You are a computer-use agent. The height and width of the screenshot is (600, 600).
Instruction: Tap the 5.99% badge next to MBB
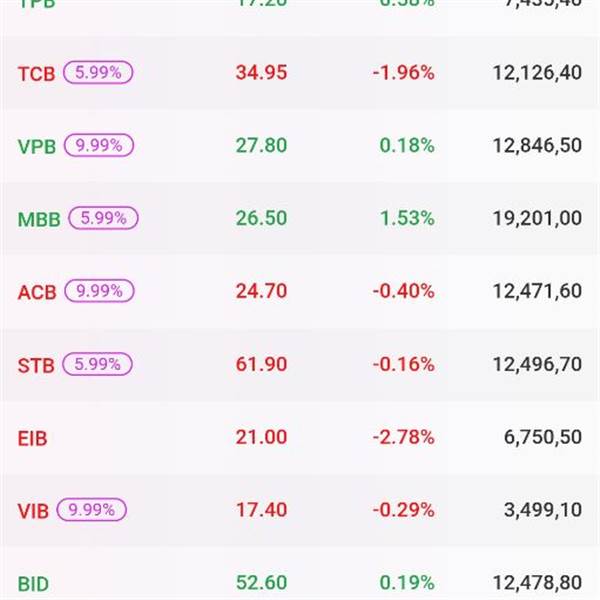102,218
